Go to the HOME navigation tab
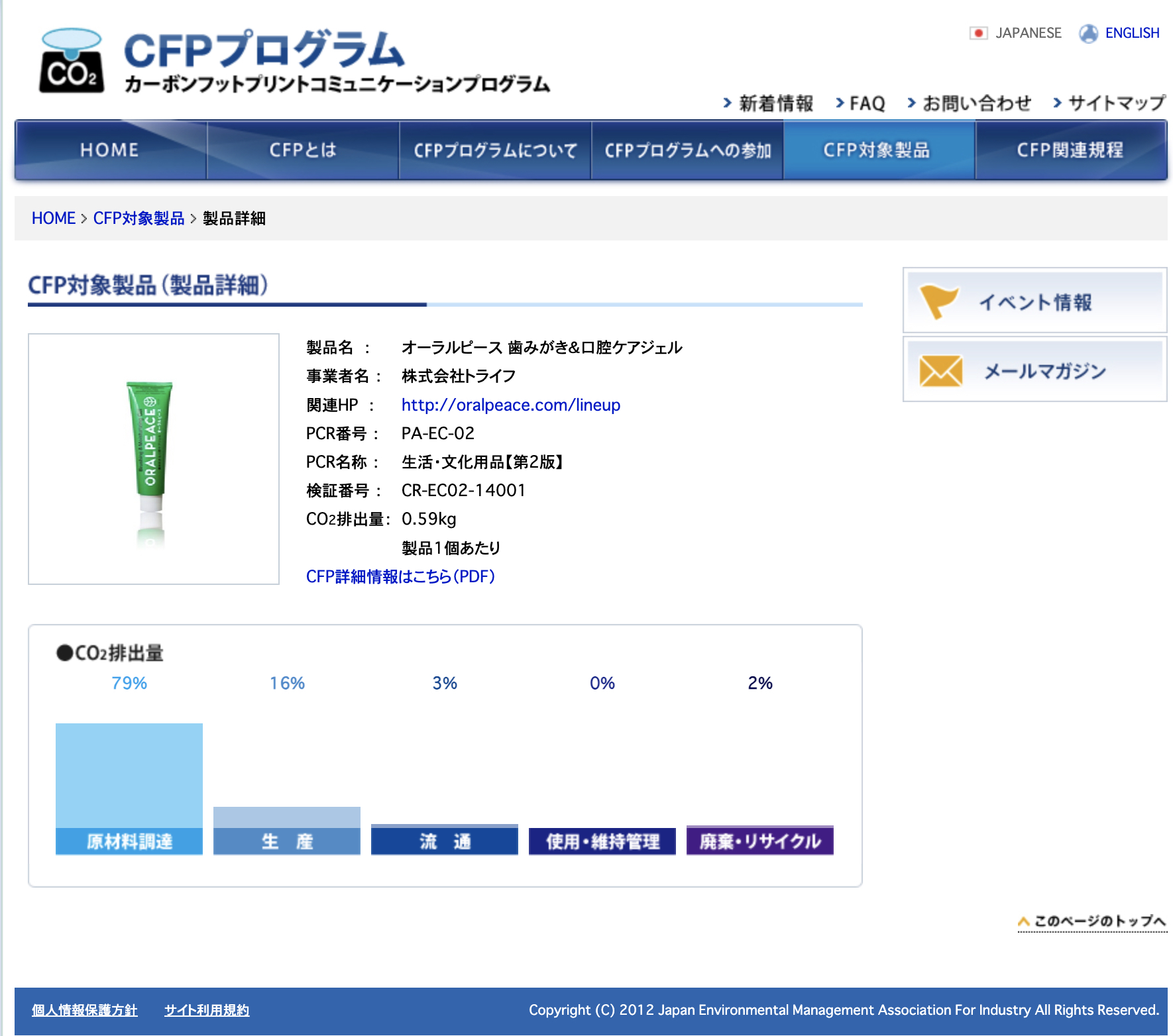This screenshot has width=1173, height=1036. [x=111, y=150]
